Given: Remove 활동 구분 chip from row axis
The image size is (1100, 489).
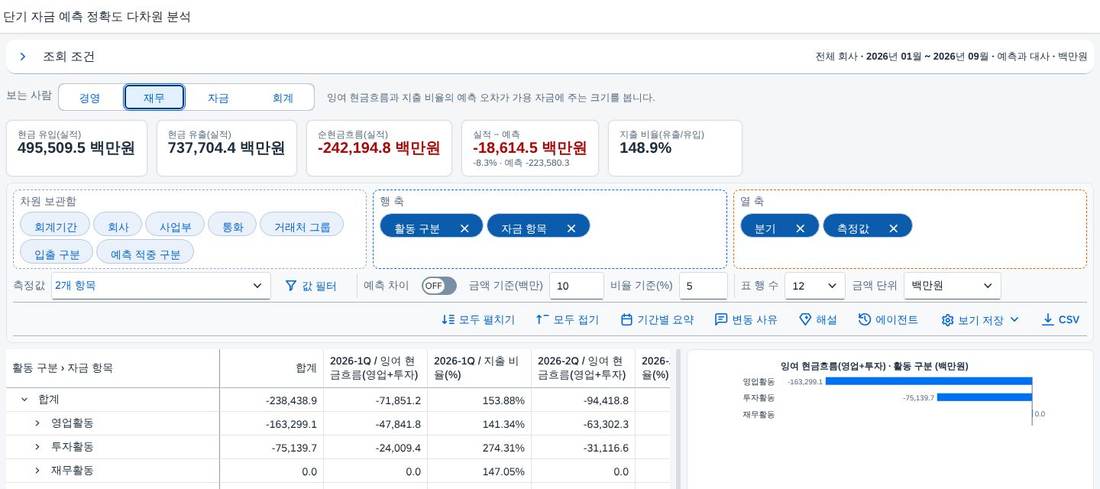Looking at the screenshot, I should 464,228.
